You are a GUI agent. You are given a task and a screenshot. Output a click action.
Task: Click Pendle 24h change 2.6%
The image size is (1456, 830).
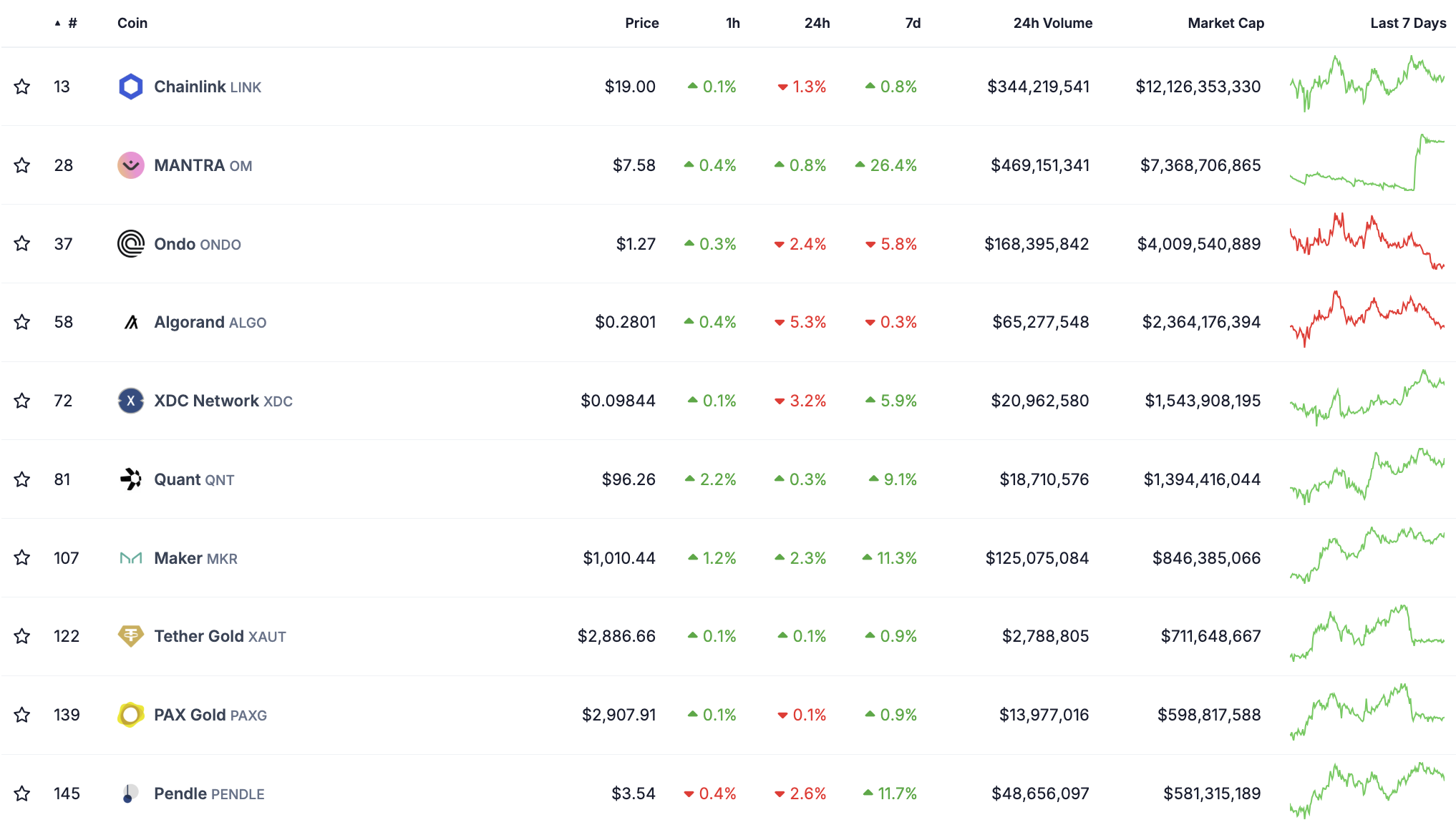click(800, 794)
